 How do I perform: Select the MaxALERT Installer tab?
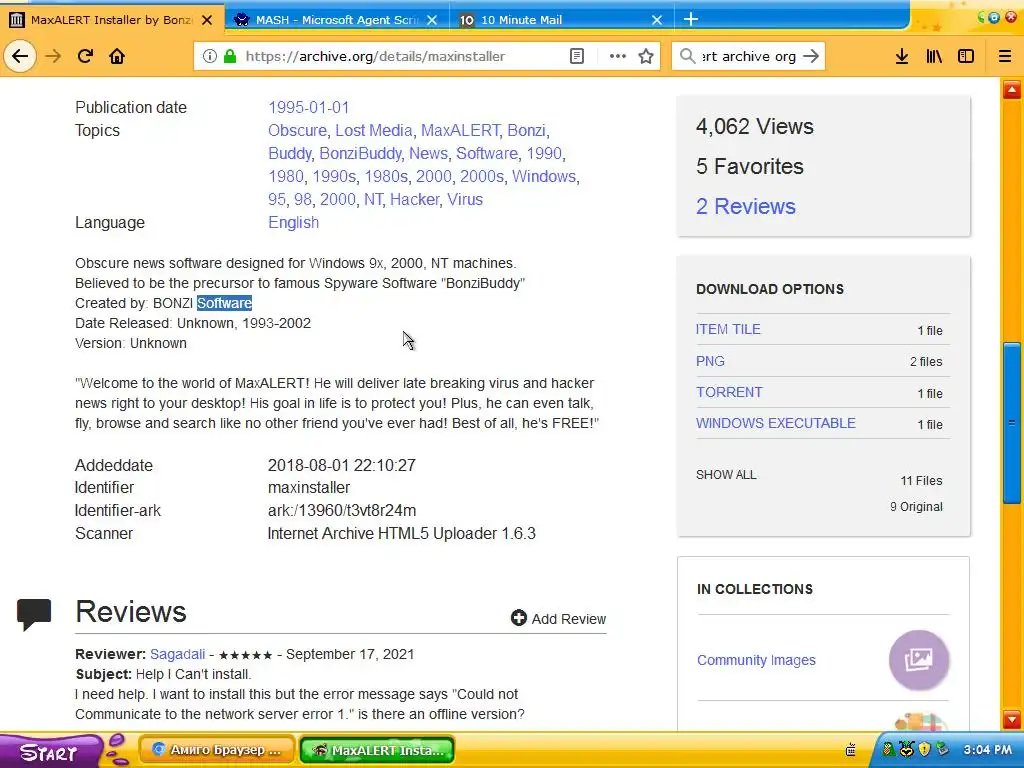[x=111, y=20]
